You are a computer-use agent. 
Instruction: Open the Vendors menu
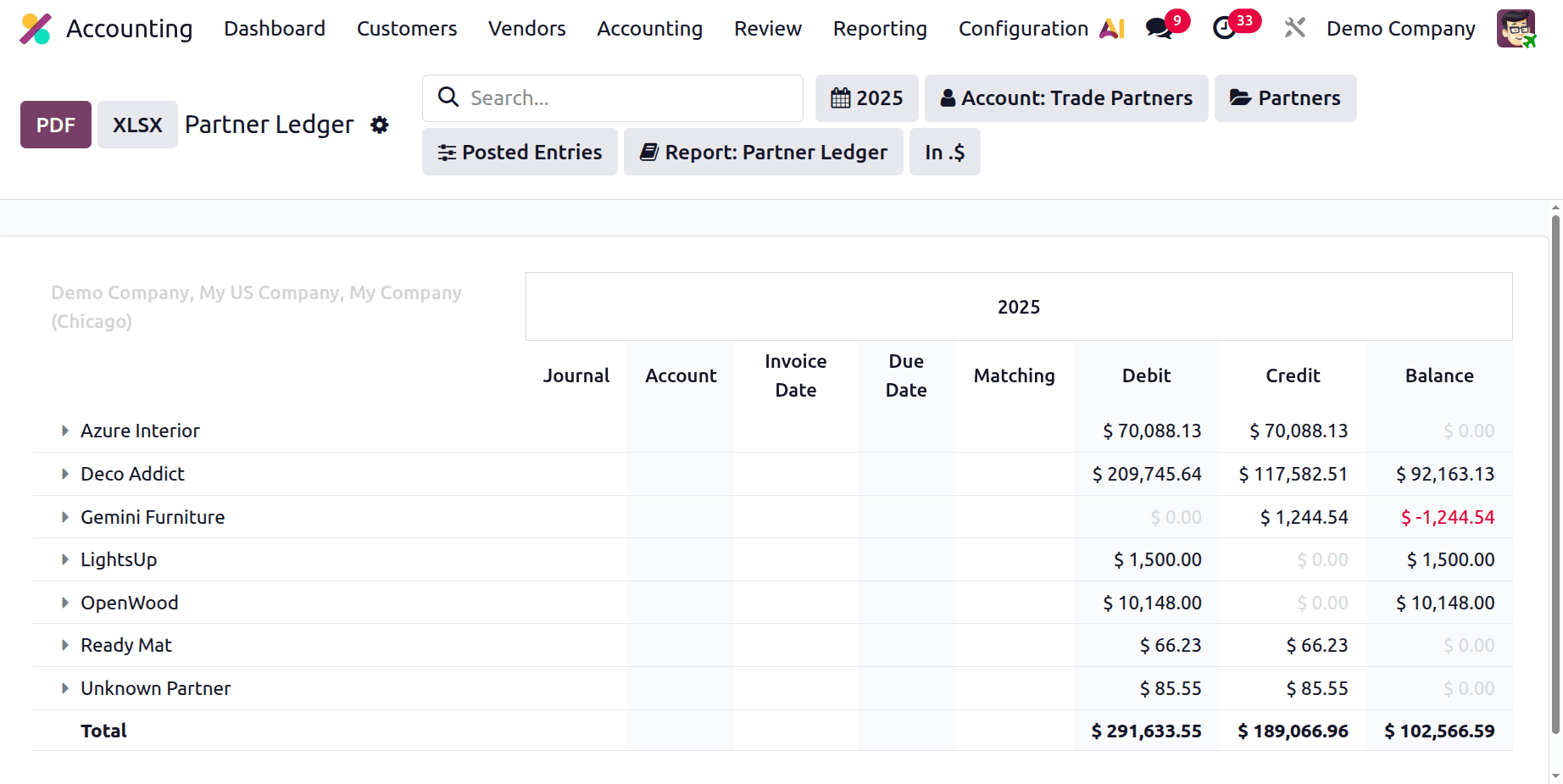(527, 29)
